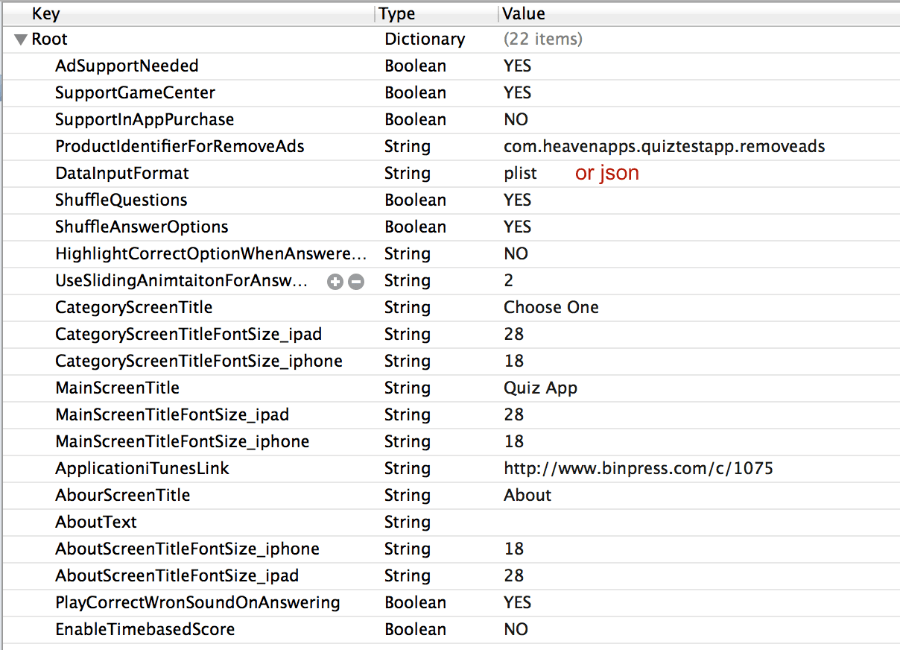Click the Value column header
This screenshot has height=650, width=900.
click(523, 13)
